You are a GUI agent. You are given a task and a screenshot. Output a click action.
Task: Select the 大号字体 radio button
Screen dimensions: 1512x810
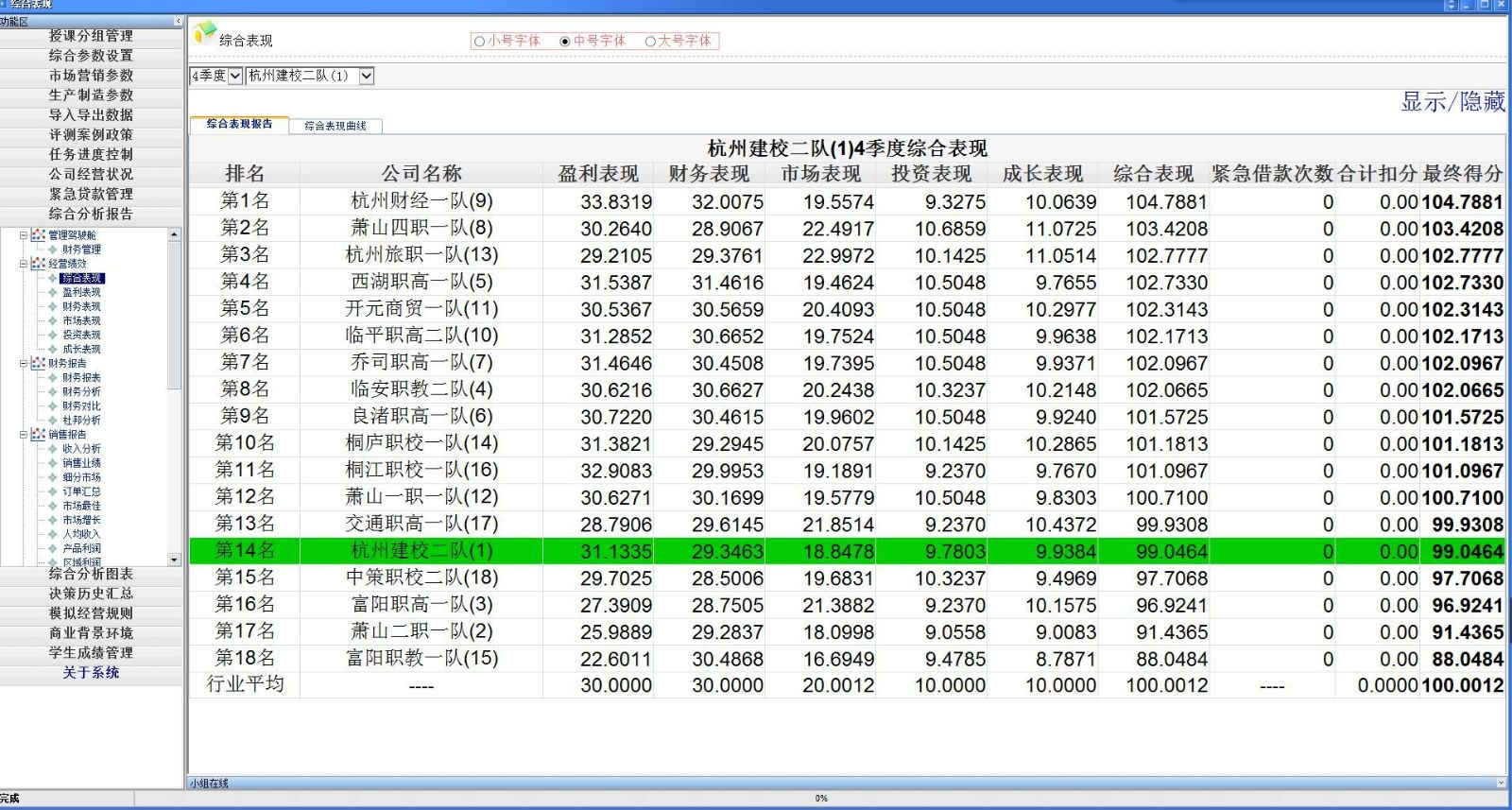click(x=650, y=41)
